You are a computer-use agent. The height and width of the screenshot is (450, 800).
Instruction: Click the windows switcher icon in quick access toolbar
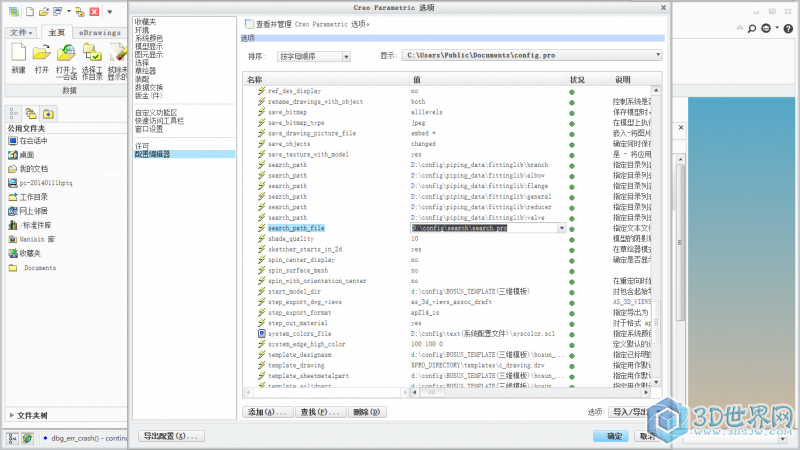pos(58,11)
